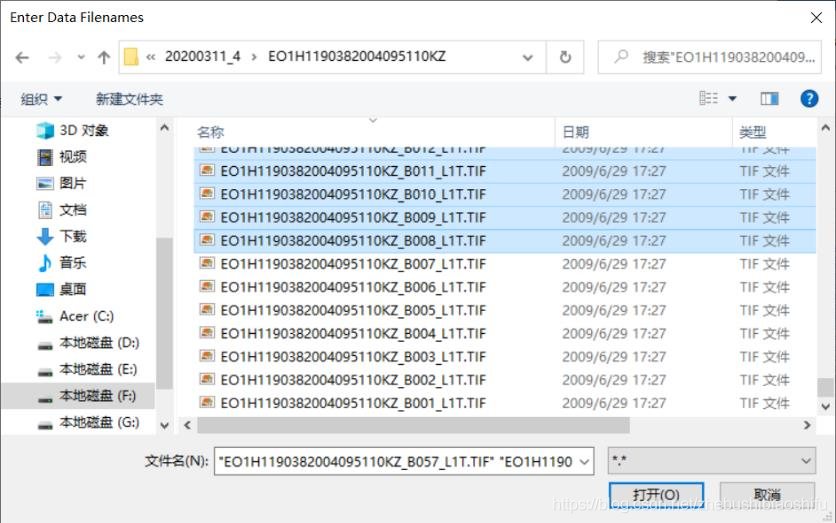Click 取消 to cancel dialog
Image resolution: width=836 pixels, height=523 pixels.
coord(767,495)
